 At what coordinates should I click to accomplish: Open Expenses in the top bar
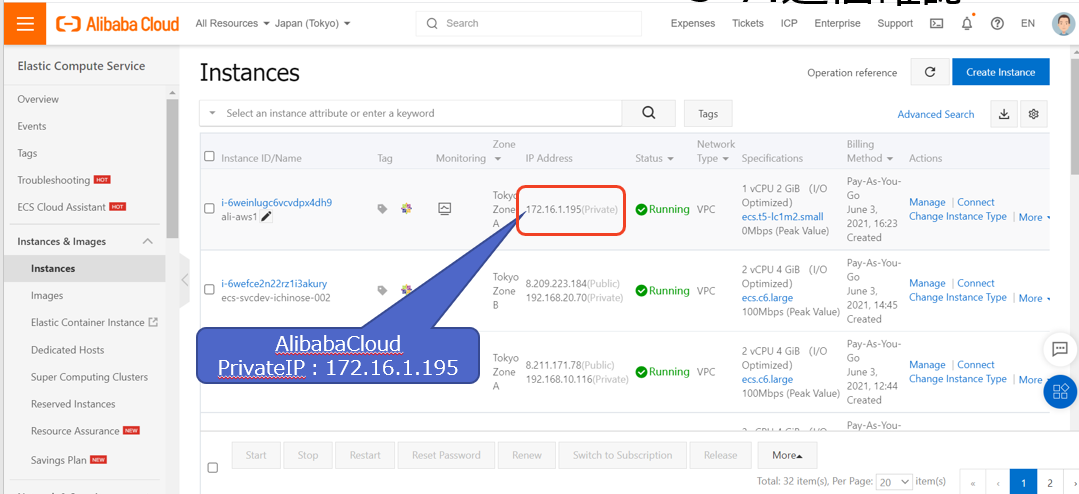click(693, 23)
